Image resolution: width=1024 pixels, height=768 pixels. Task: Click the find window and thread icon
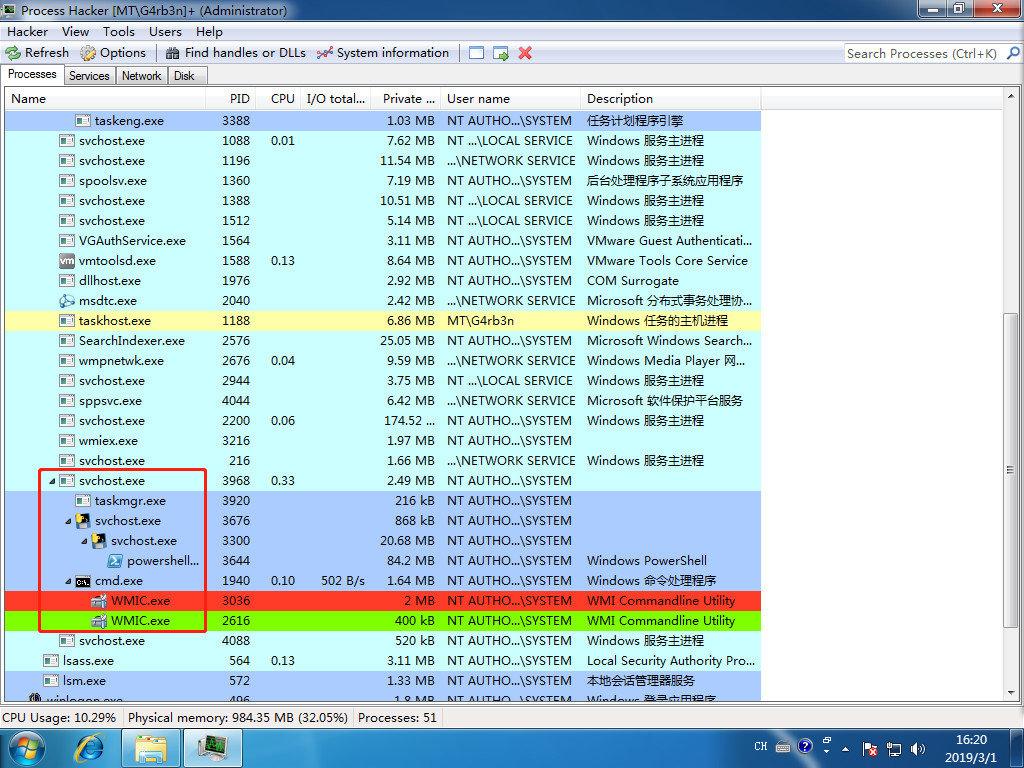click(x=501, y=53)
